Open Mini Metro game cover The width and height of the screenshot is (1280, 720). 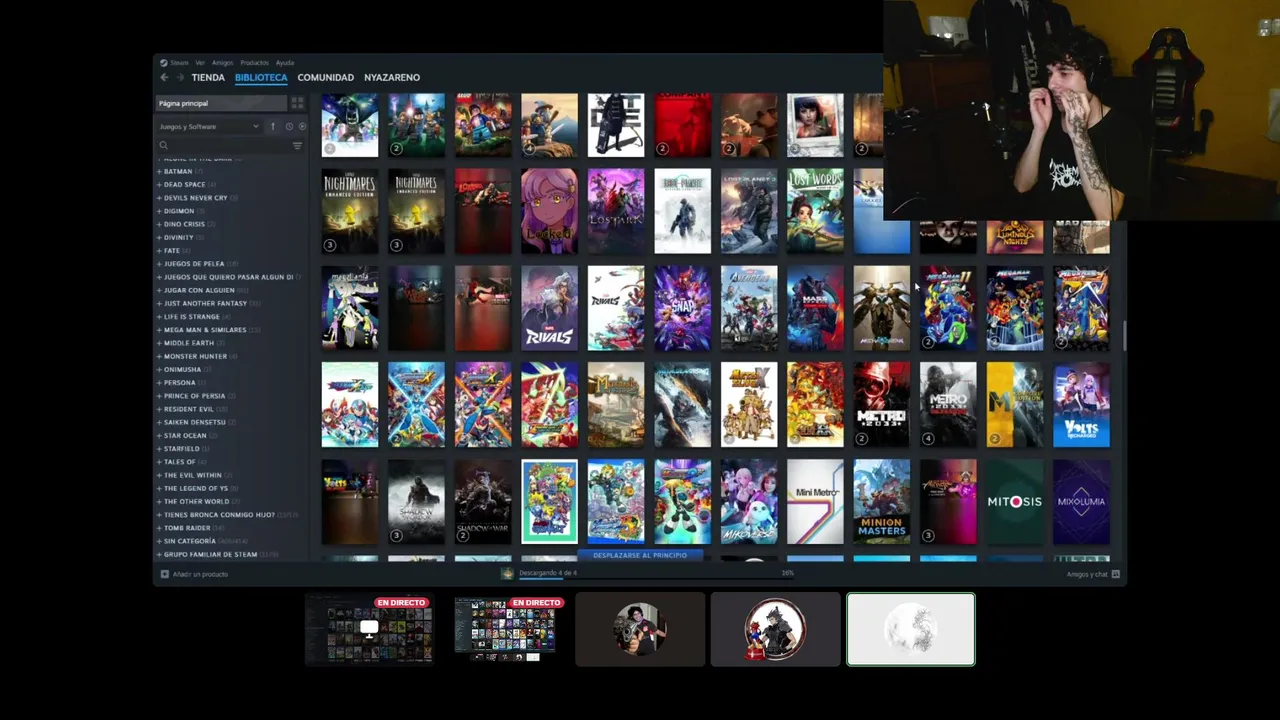[x=815, y=501]
